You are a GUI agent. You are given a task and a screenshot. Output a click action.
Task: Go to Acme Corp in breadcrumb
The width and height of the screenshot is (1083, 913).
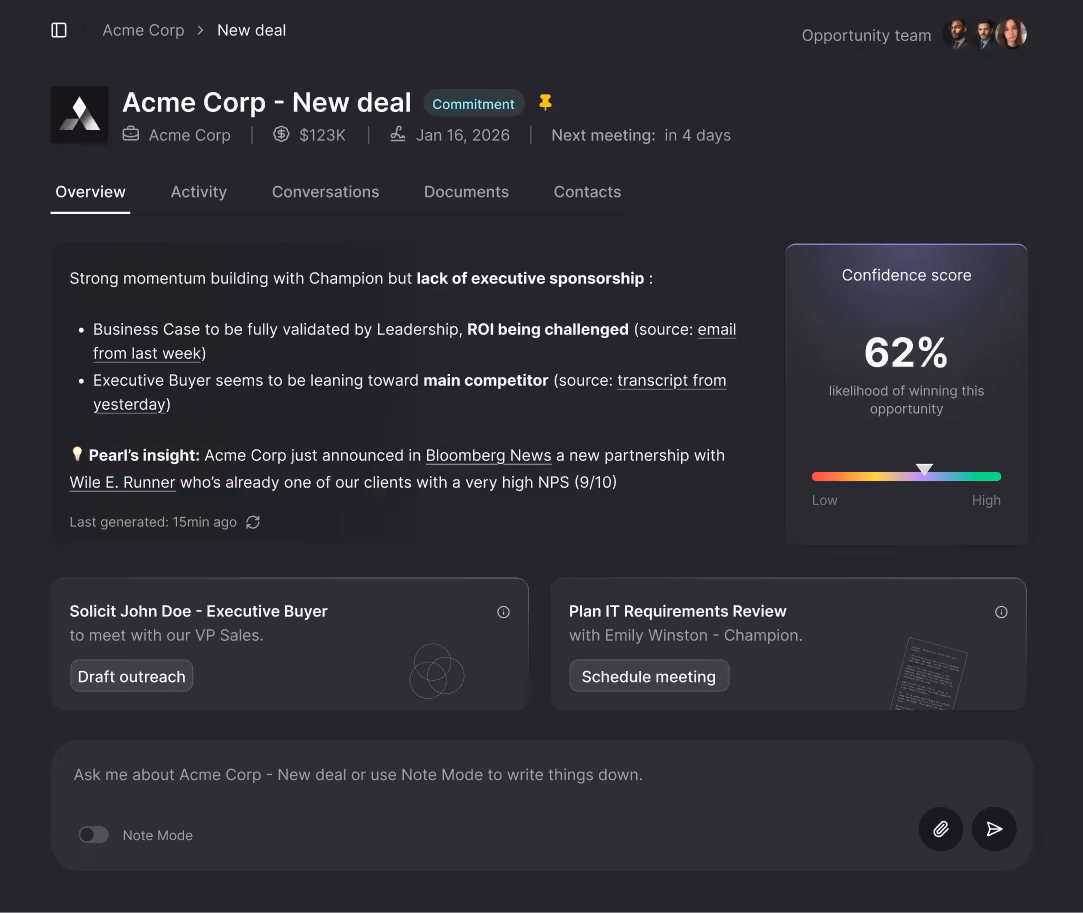click(143, 30)
